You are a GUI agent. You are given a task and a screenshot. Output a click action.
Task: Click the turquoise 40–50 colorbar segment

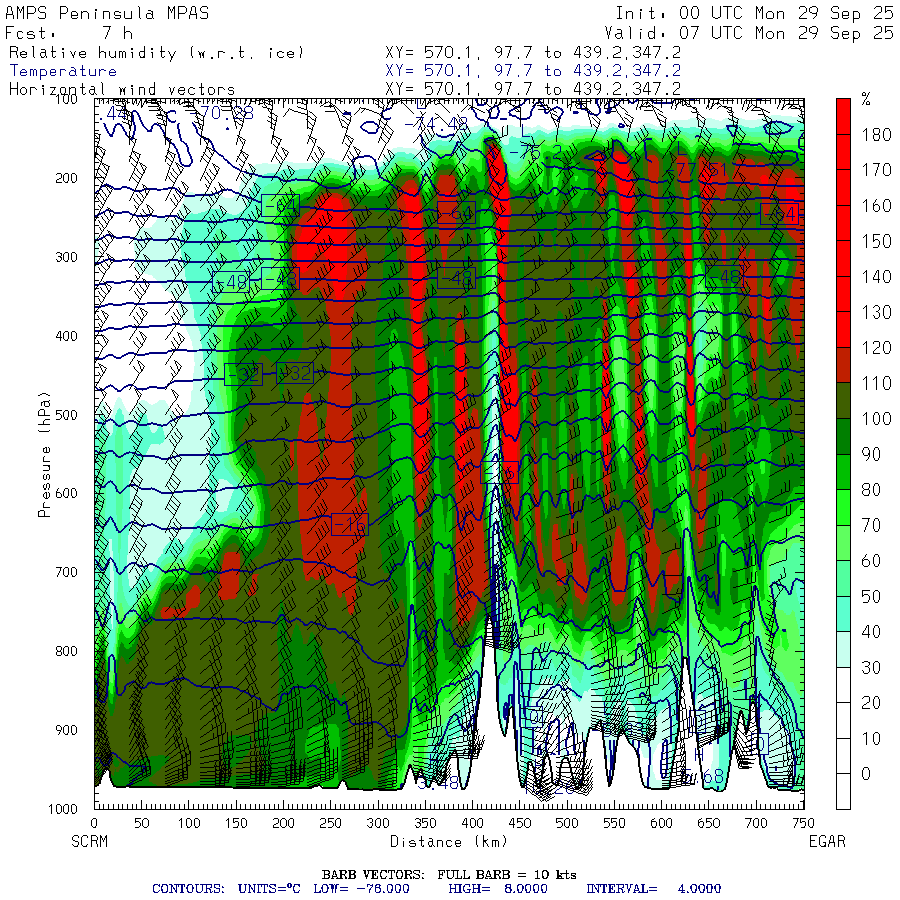click(x=843, y=614)
